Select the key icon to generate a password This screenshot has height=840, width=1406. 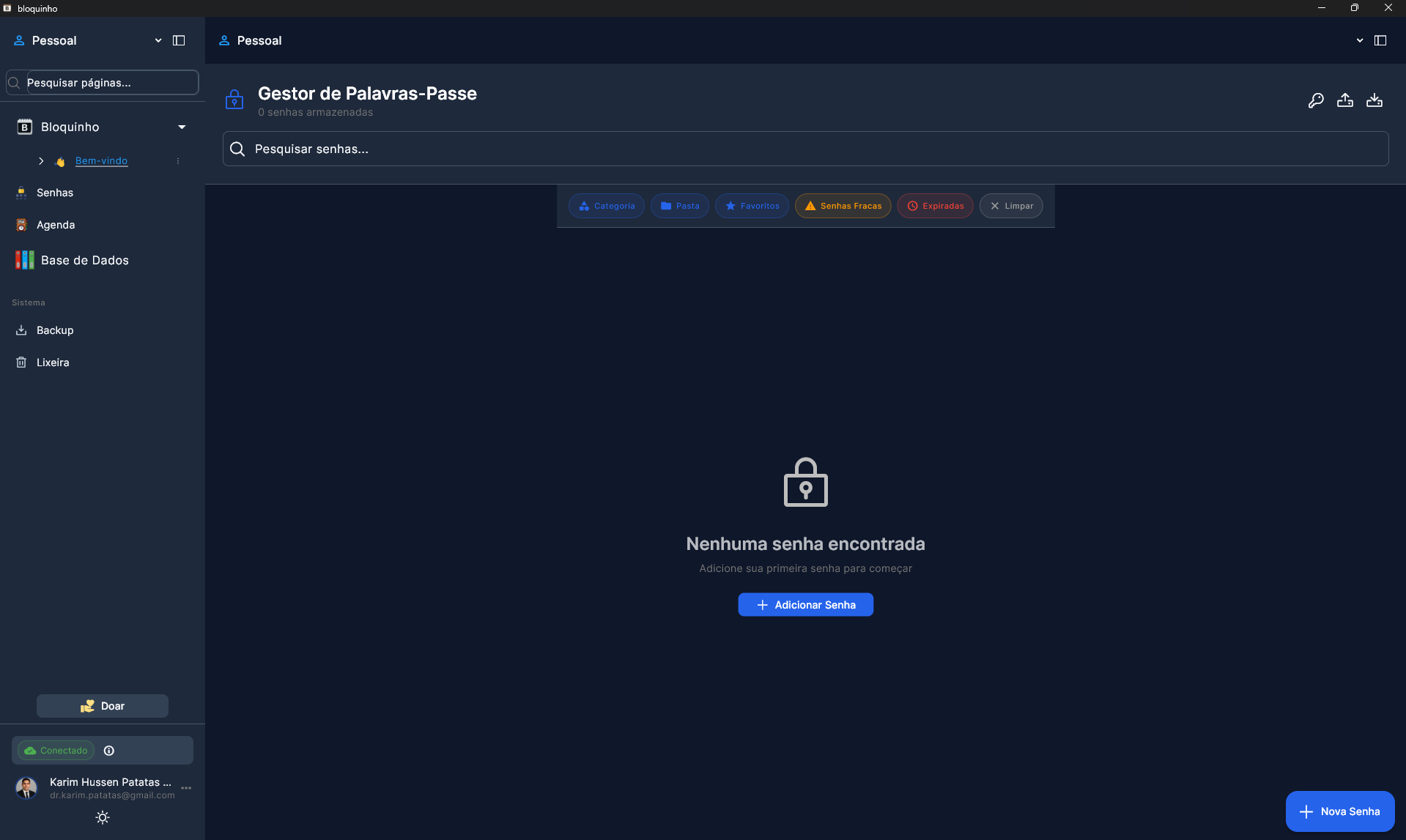[x=1317, y=100]
